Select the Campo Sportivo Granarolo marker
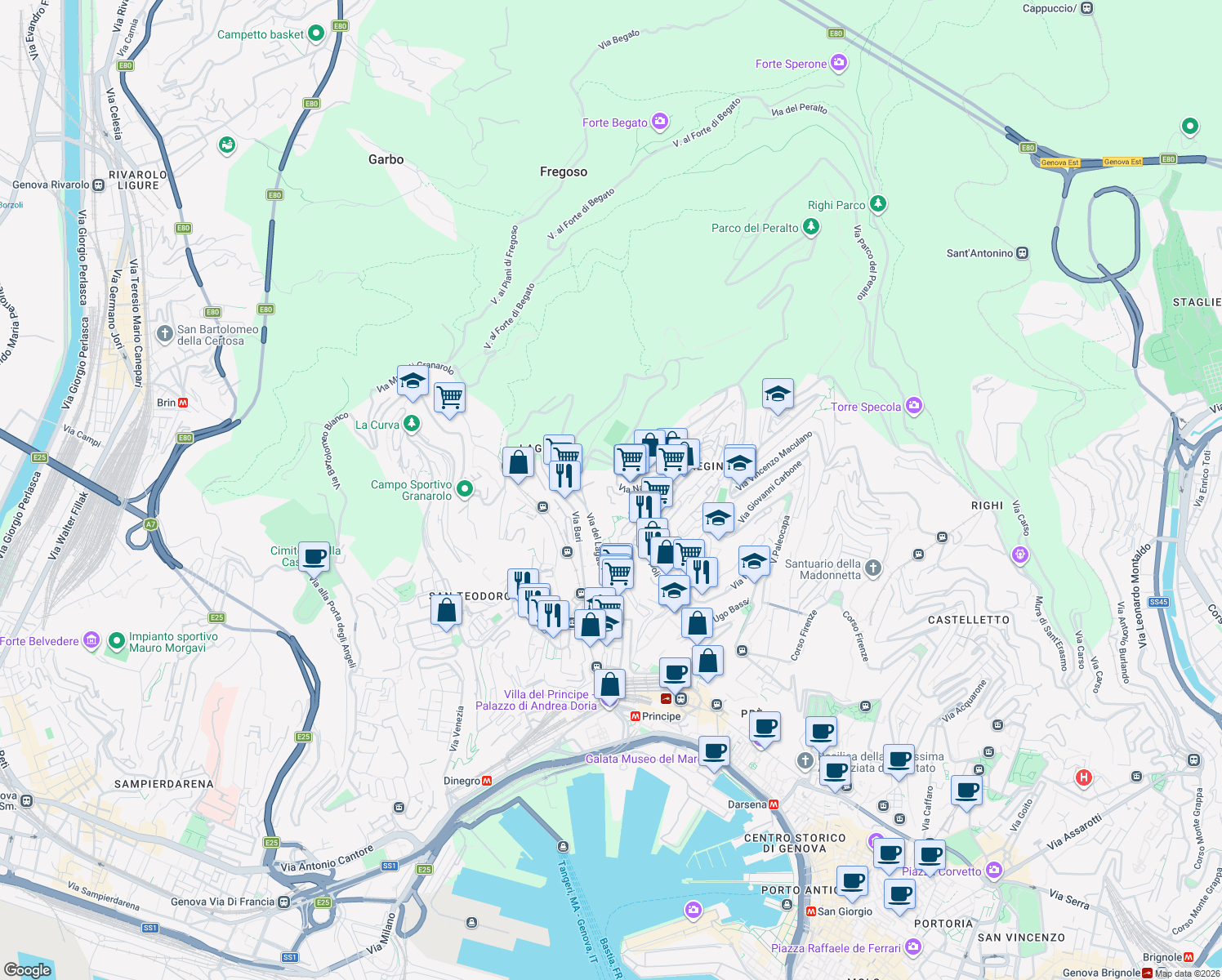This screenshot has height=980, width=1222. (463, 488)
